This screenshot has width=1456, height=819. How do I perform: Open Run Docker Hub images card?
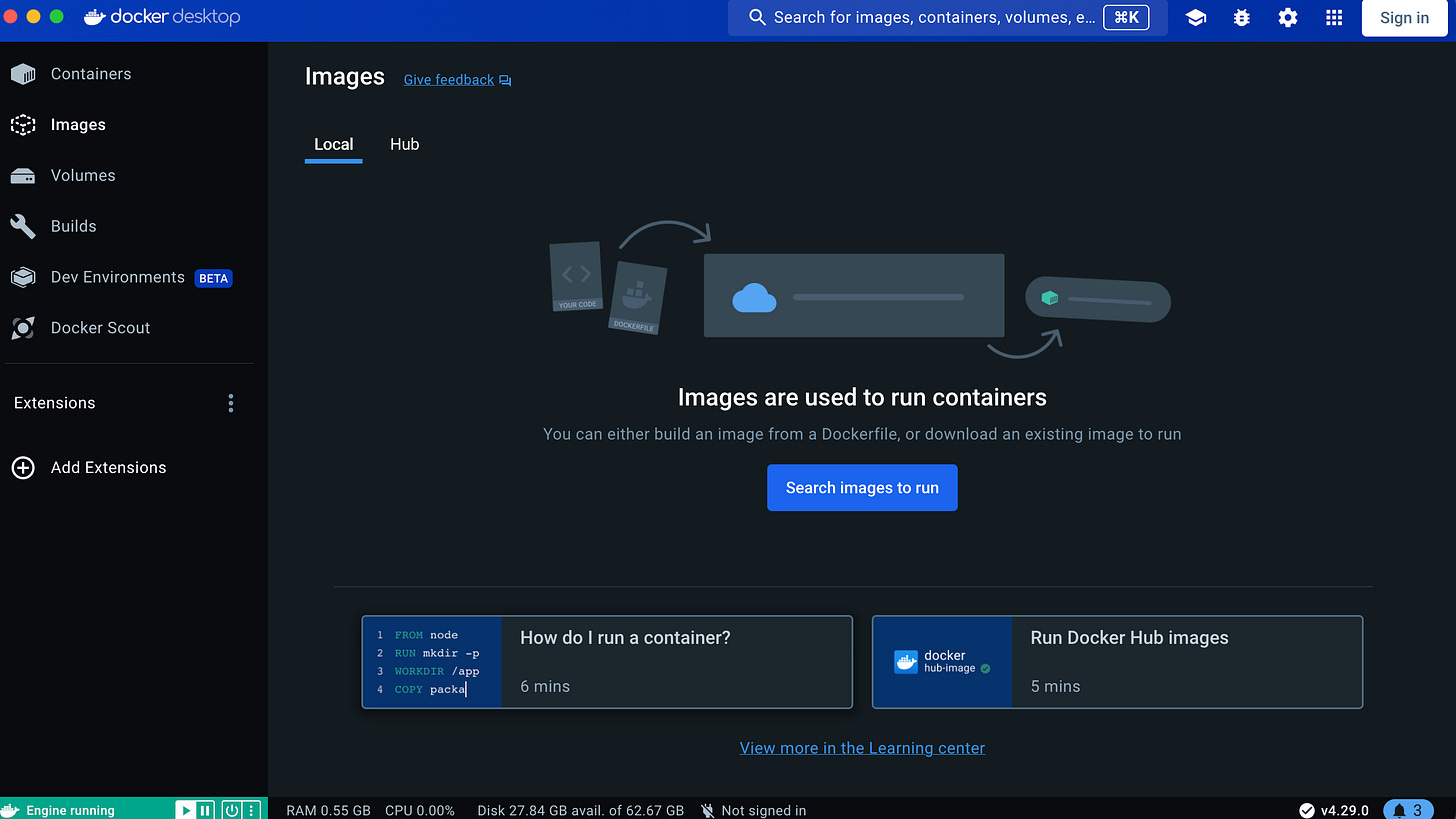pyautogui.click(x=1118, y=662)
